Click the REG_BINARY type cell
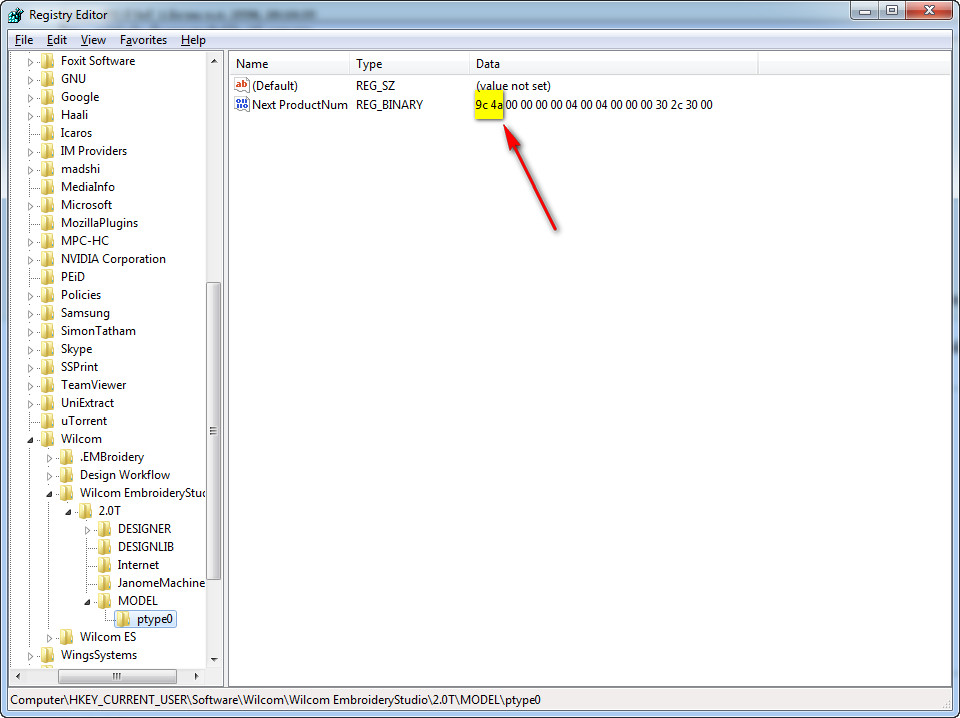Image resolution: width=960 pixels, height=718 pixels. coord(389,105)
